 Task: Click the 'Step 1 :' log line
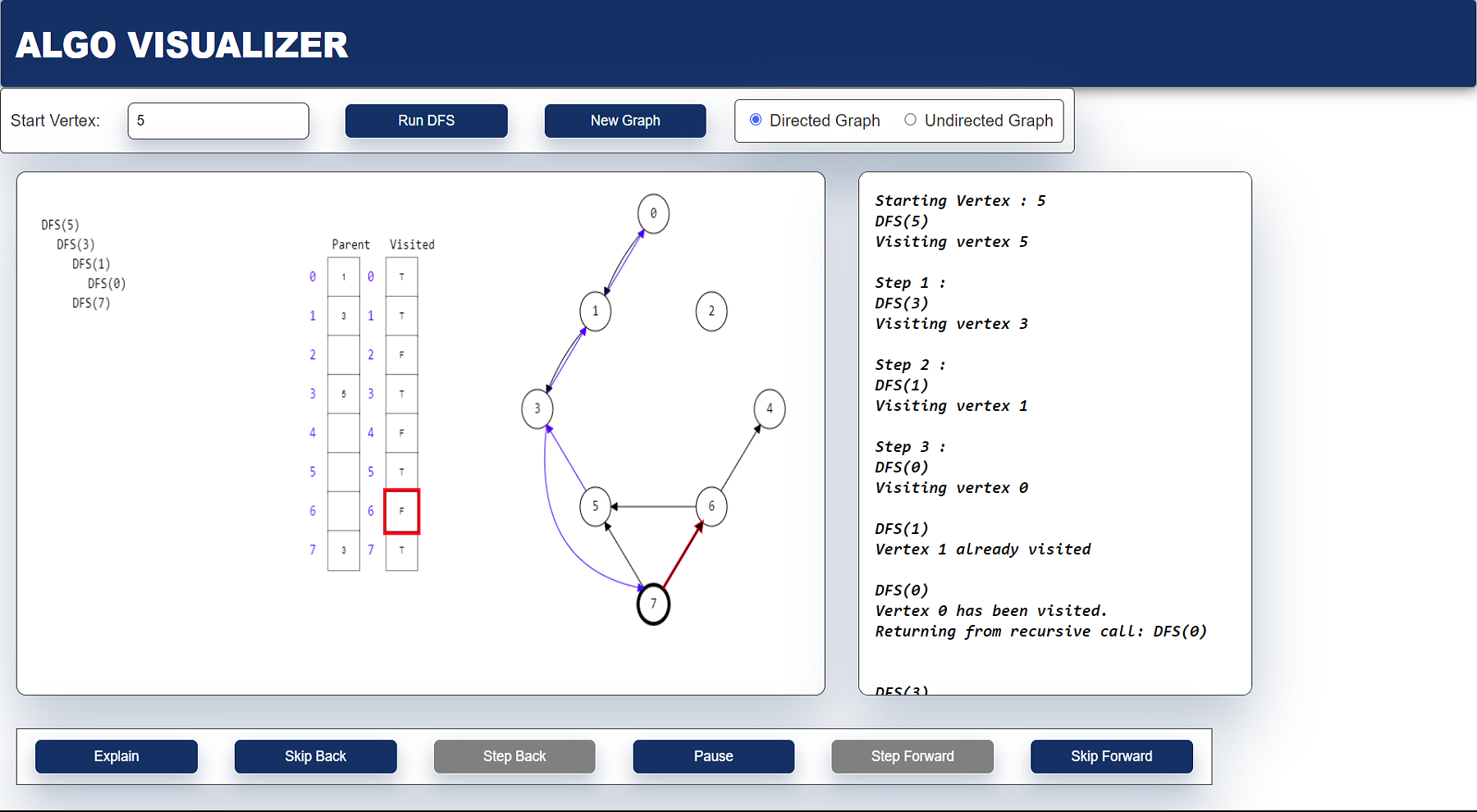(910, 283)
